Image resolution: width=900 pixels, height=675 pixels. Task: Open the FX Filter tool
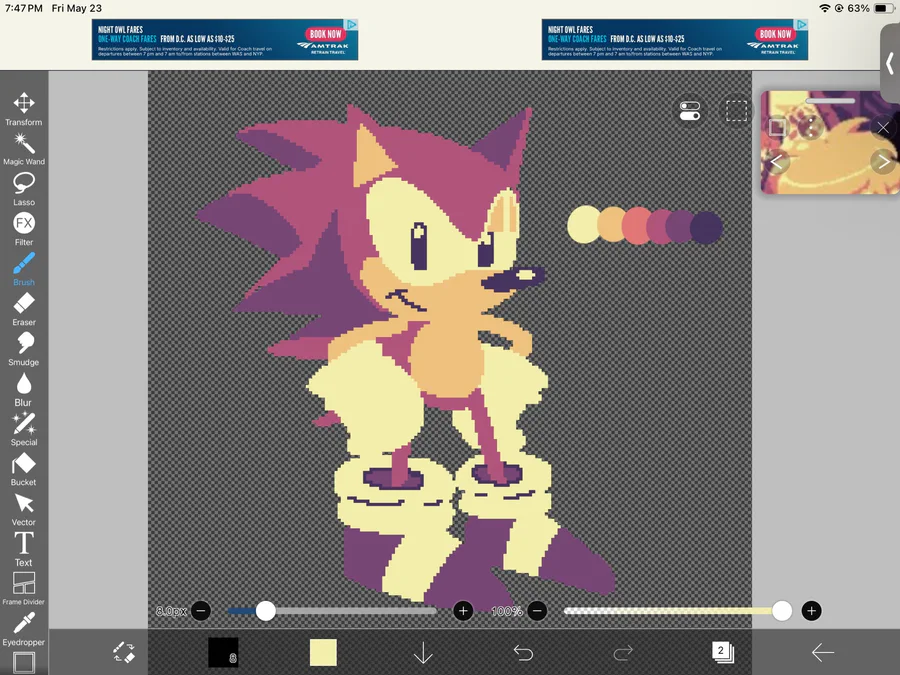coord(24,229)
